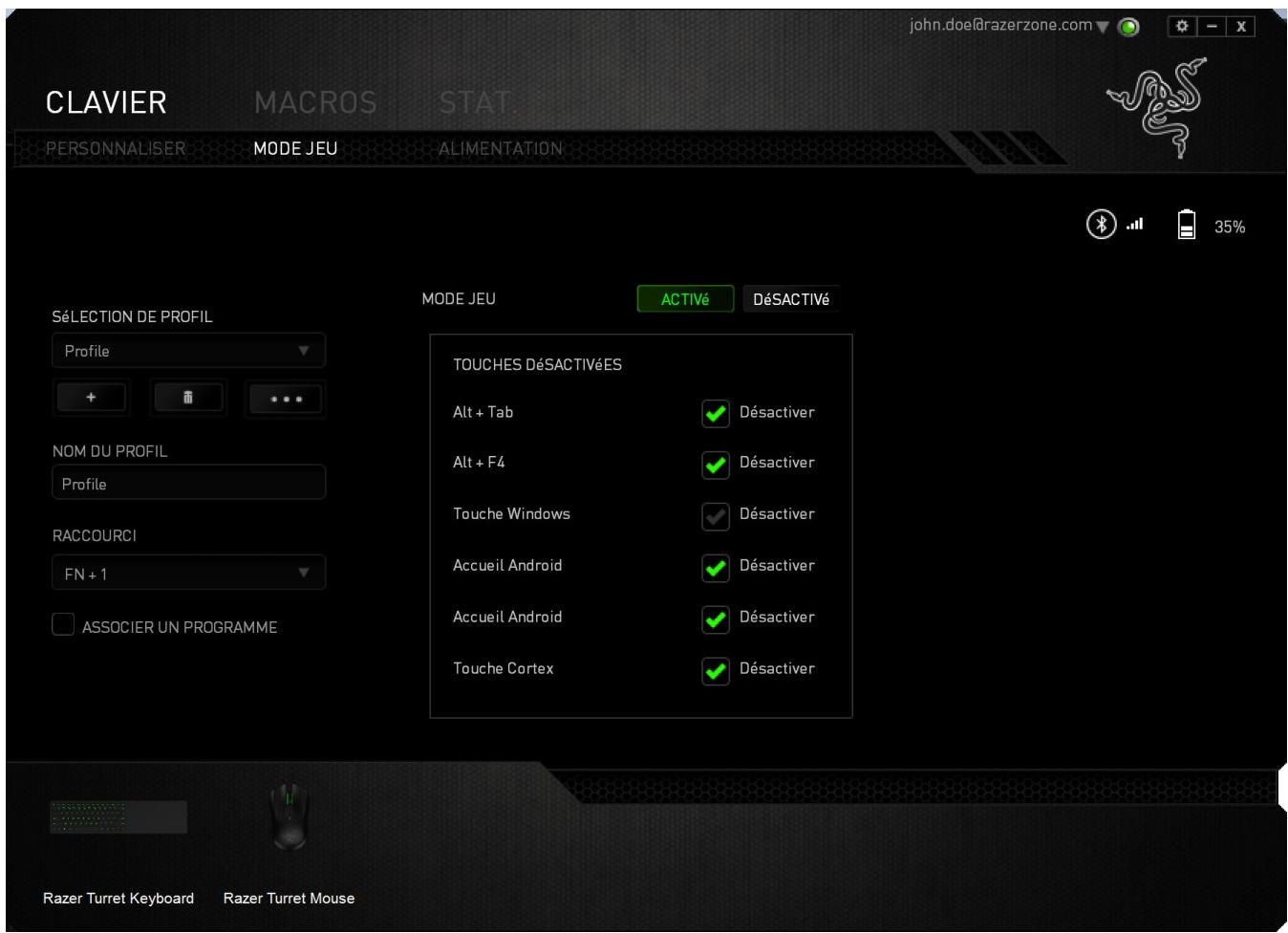Set Mode Jeu to Activé
Screen dimensions: 1288x933
[685, 299]
